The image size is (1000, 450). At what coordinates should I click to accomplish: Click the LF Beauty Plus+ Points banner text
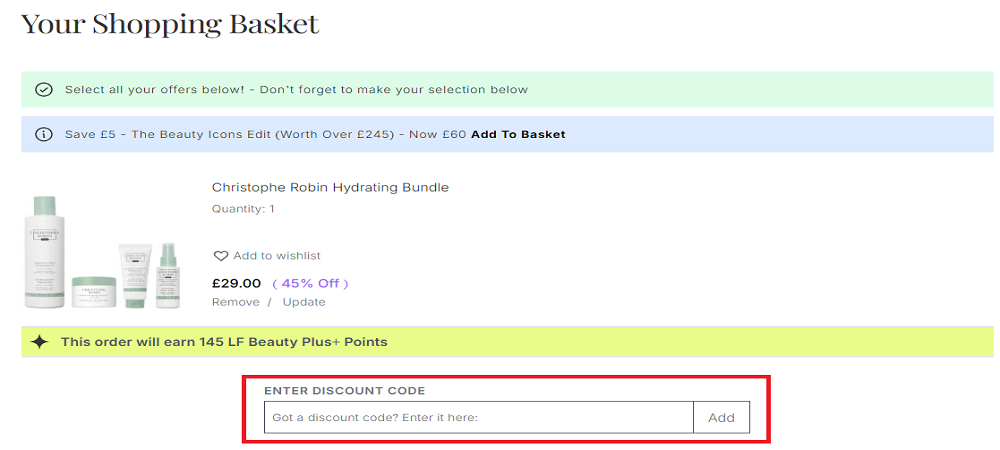(224, 342)
